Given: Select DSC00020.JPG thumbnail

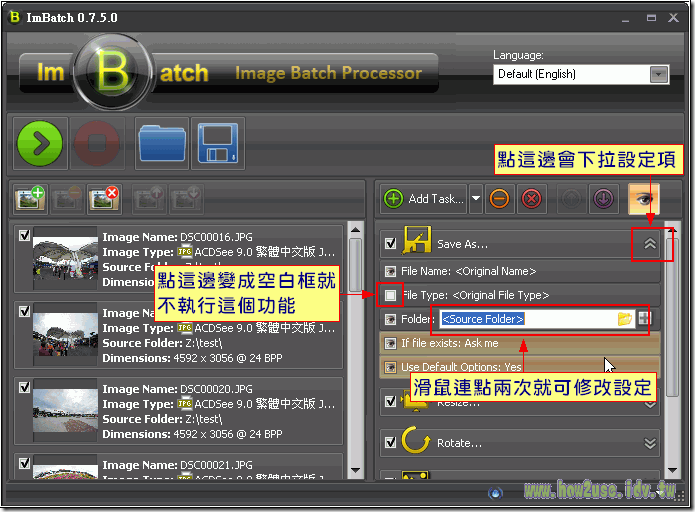Looking at the screenshot, I should tap(65, 410).
